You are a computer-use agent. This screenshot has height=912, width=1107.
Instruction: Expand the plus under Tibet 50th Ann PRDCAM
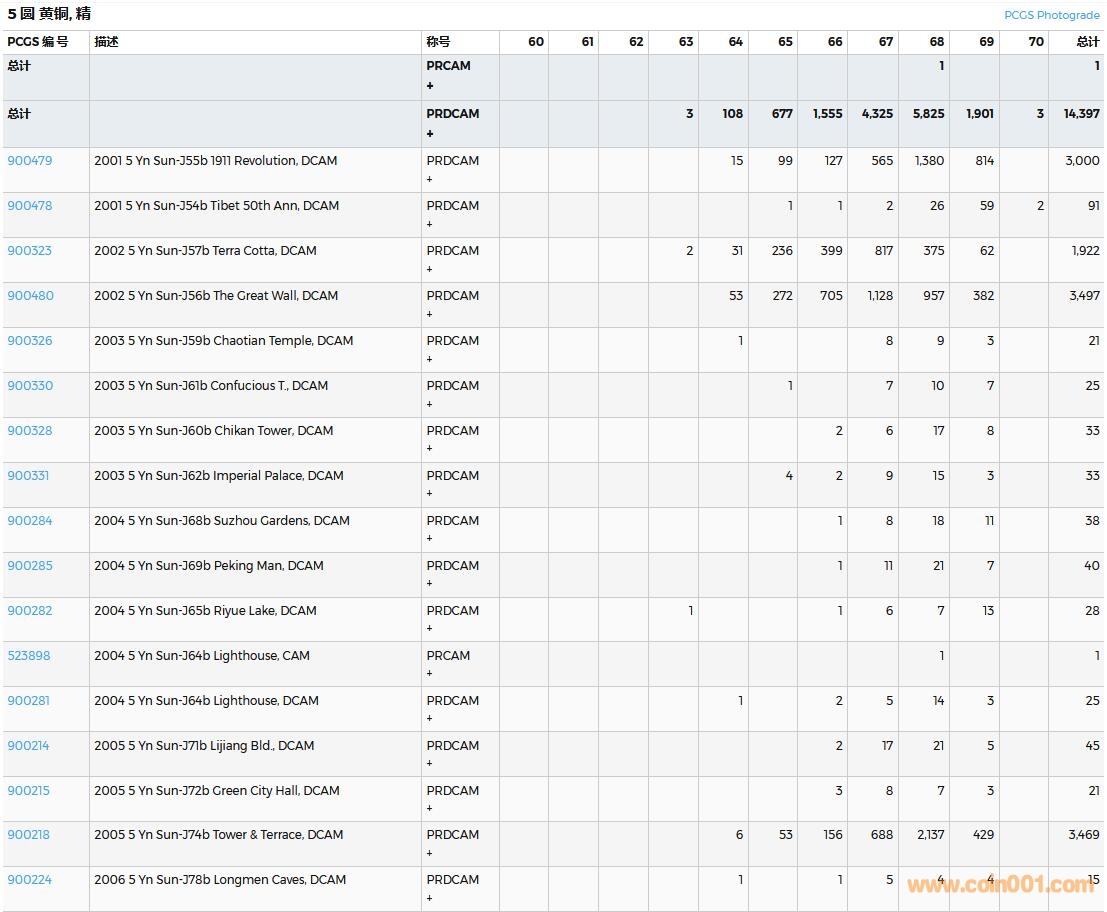point(430,224)
